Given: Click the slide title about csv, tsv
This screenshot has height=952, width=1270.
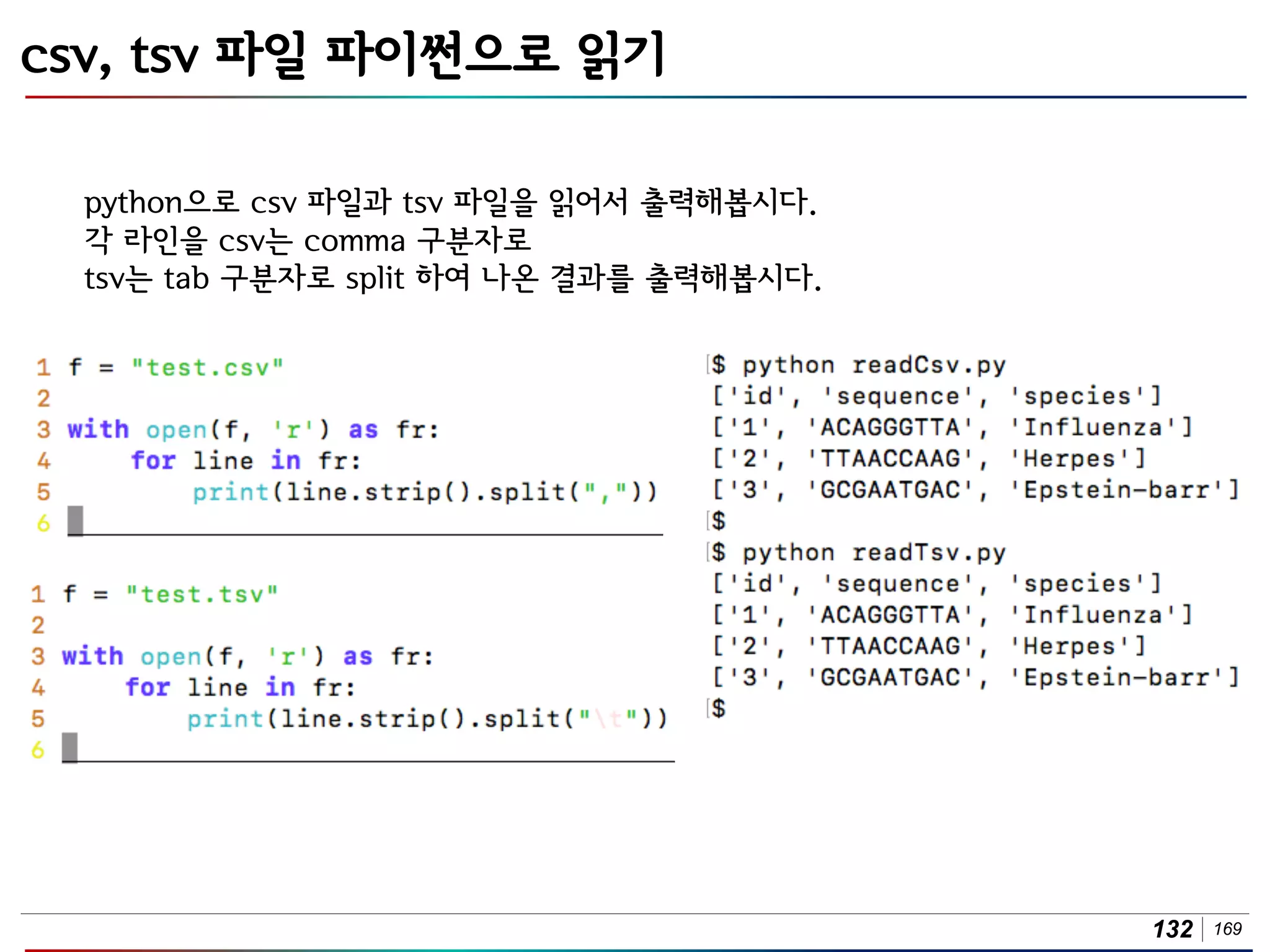Looking at the screenshot, I should (342, 55).
